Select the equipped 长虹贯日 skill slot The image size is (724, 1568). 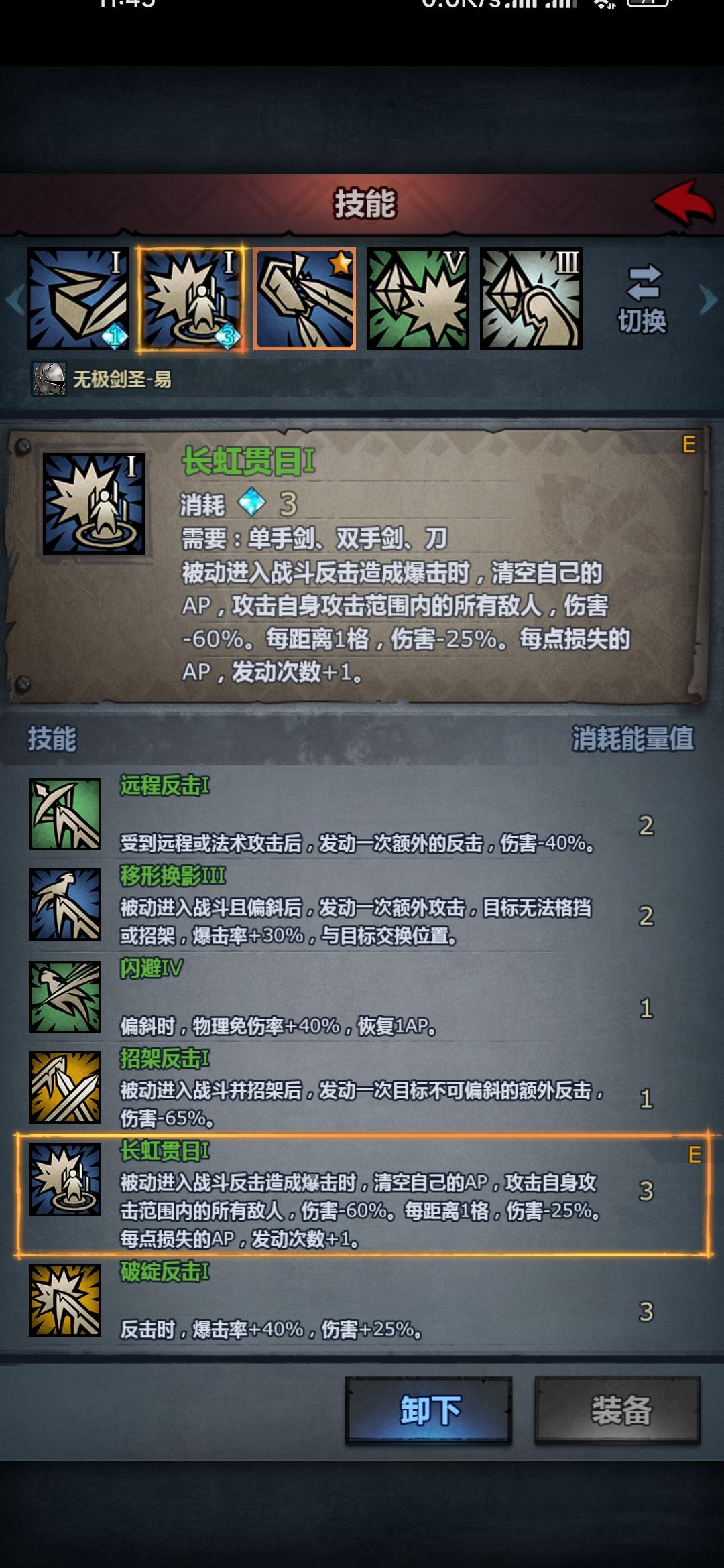tap(191, 299)
